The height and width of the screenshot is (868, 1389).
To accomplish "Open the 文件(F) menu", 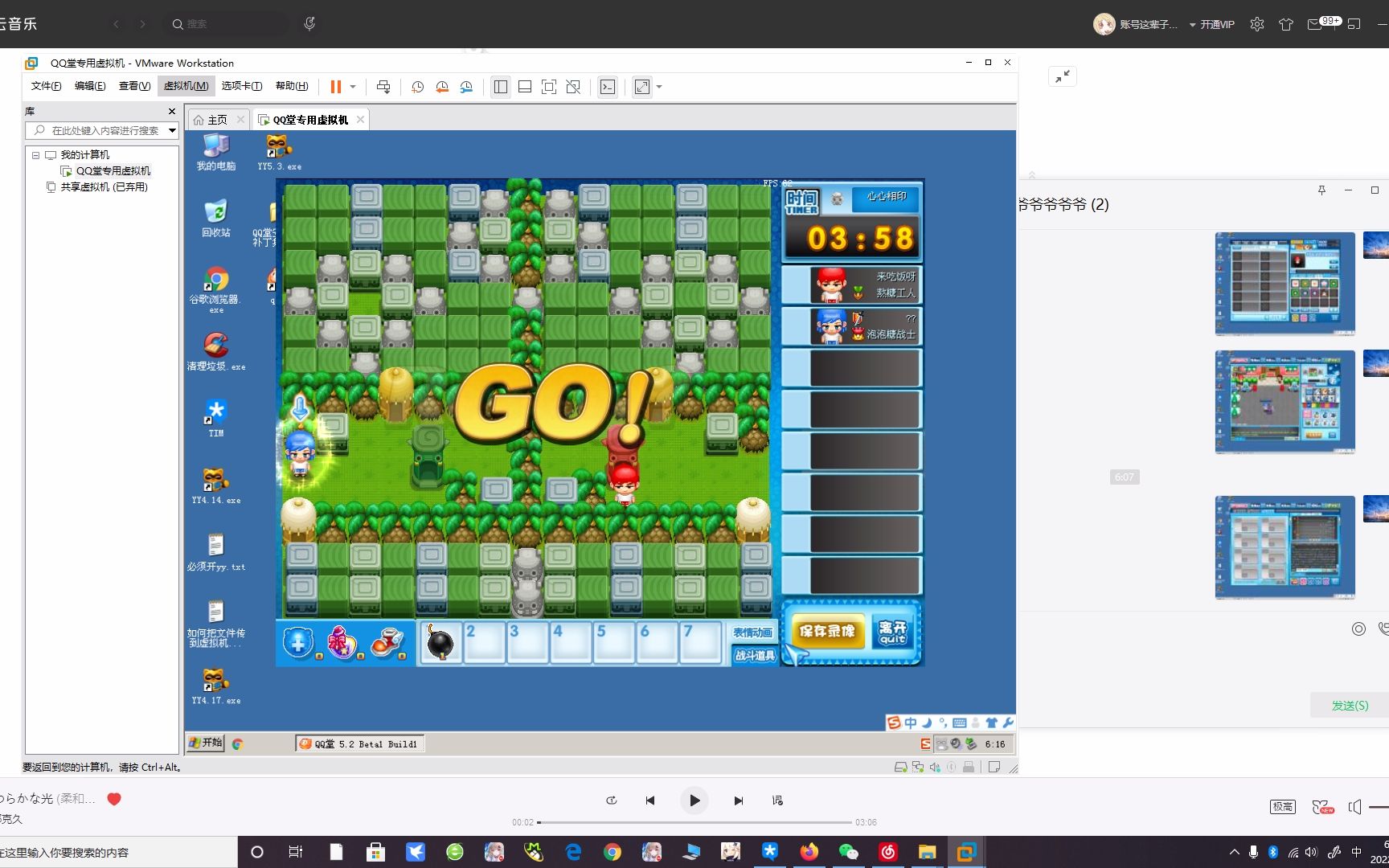I will [x=46, y=86].
